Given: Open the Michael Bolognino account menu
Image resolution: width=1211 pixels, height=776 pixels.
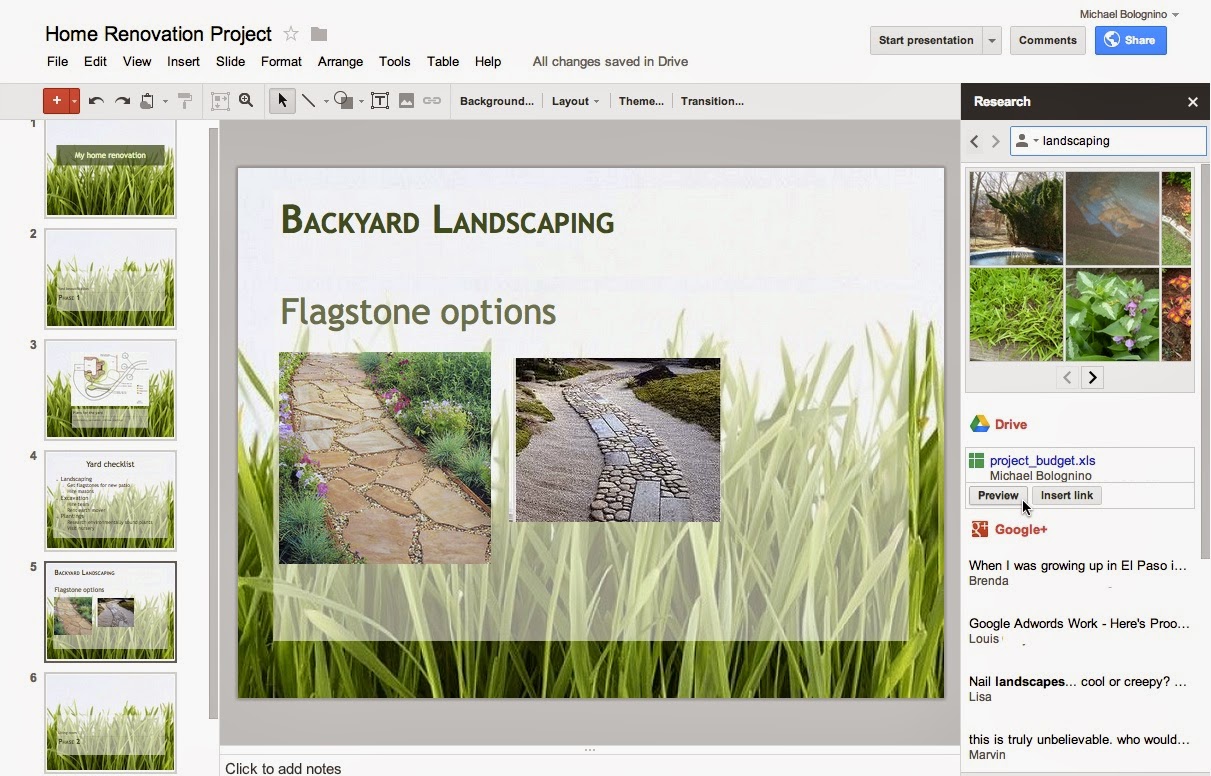Looking at the screenshot, I should tap(1129, 14).
